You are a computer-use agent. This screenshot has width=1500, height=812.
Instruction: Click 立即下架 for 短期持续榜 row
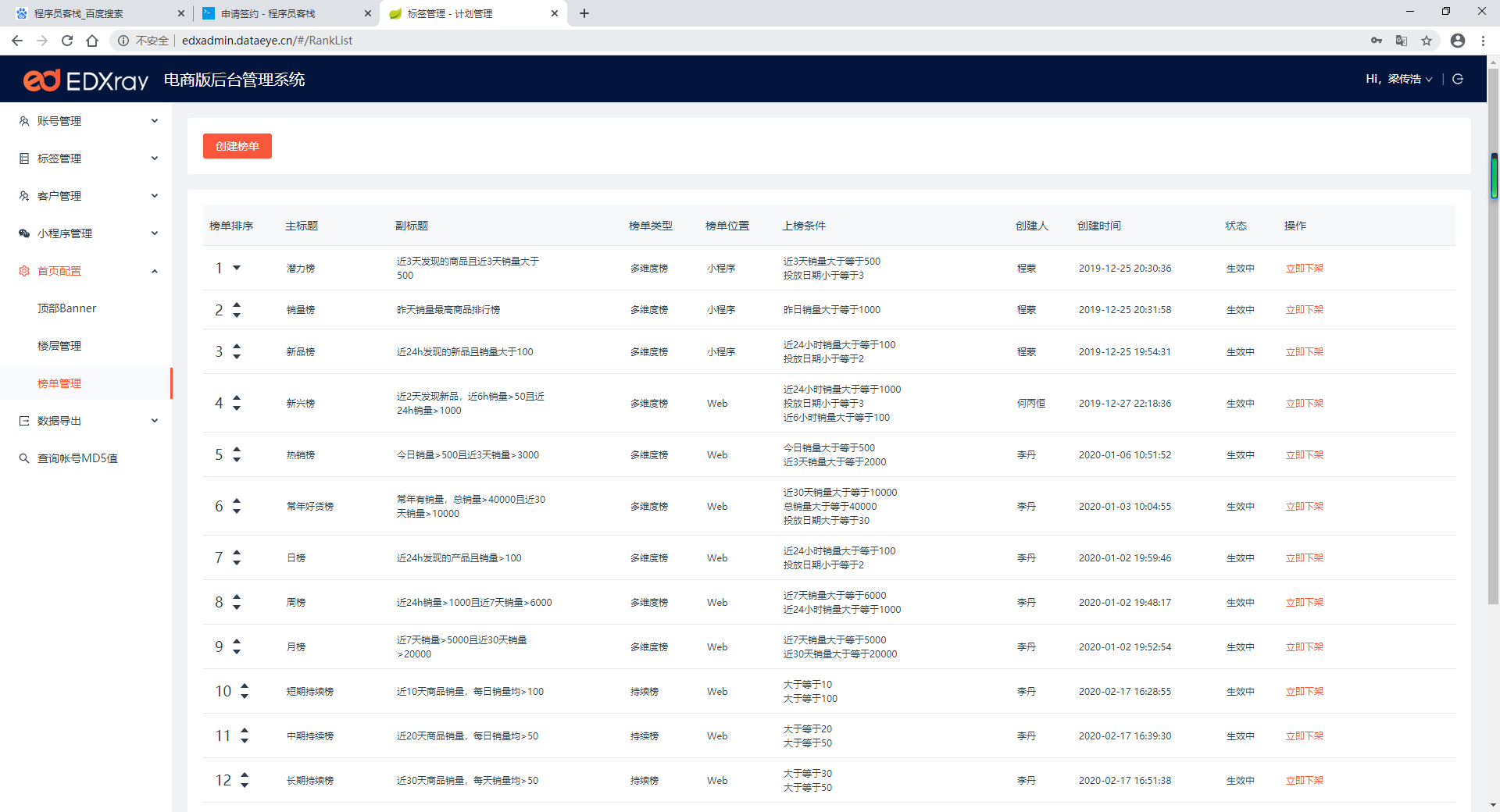click(x=1305, y=692)
